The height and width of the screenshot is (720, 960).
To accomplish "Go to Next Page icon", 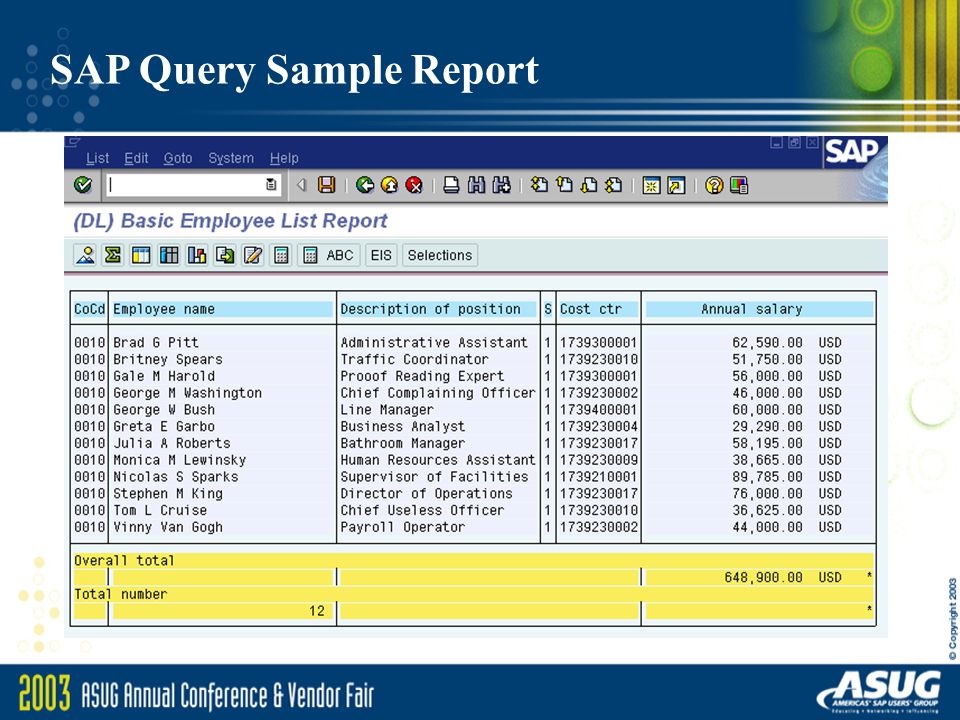I will coord(589,185).
